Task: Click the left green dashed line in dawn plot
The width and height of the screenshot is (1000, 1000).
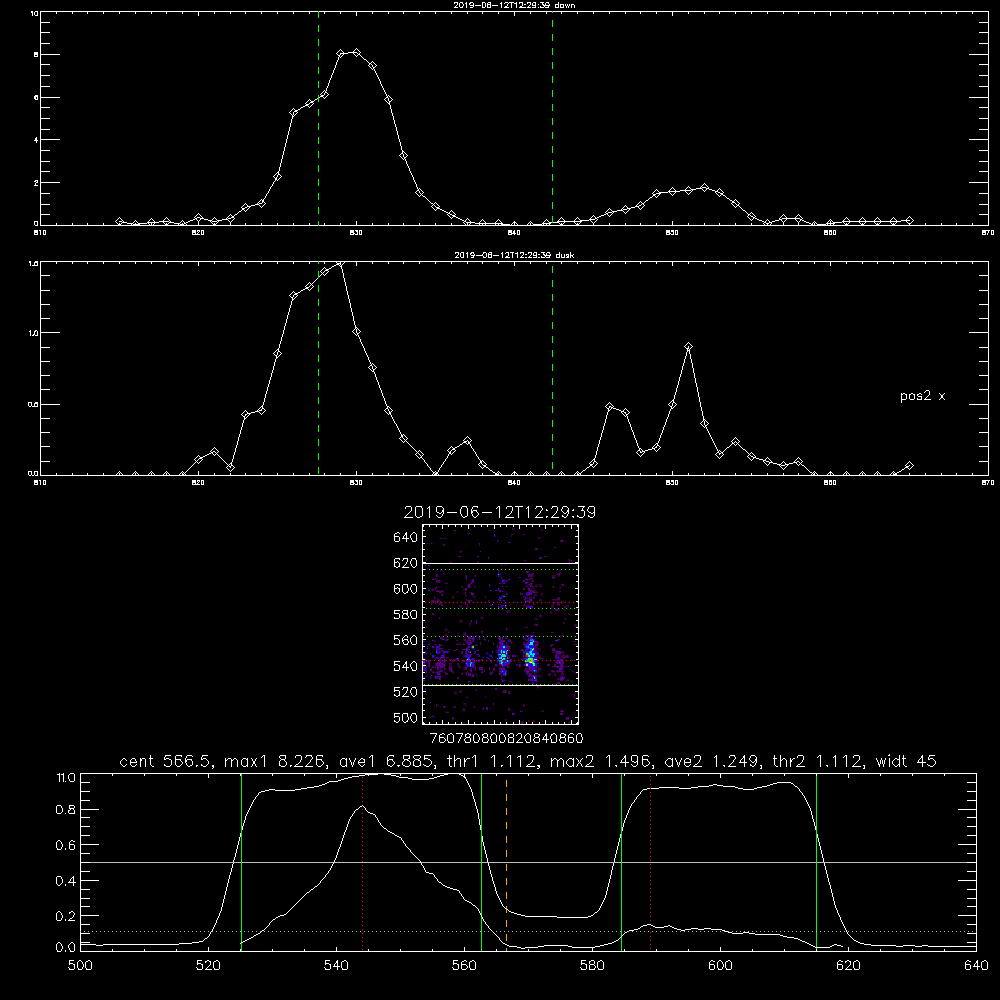Action: (318, 119)
